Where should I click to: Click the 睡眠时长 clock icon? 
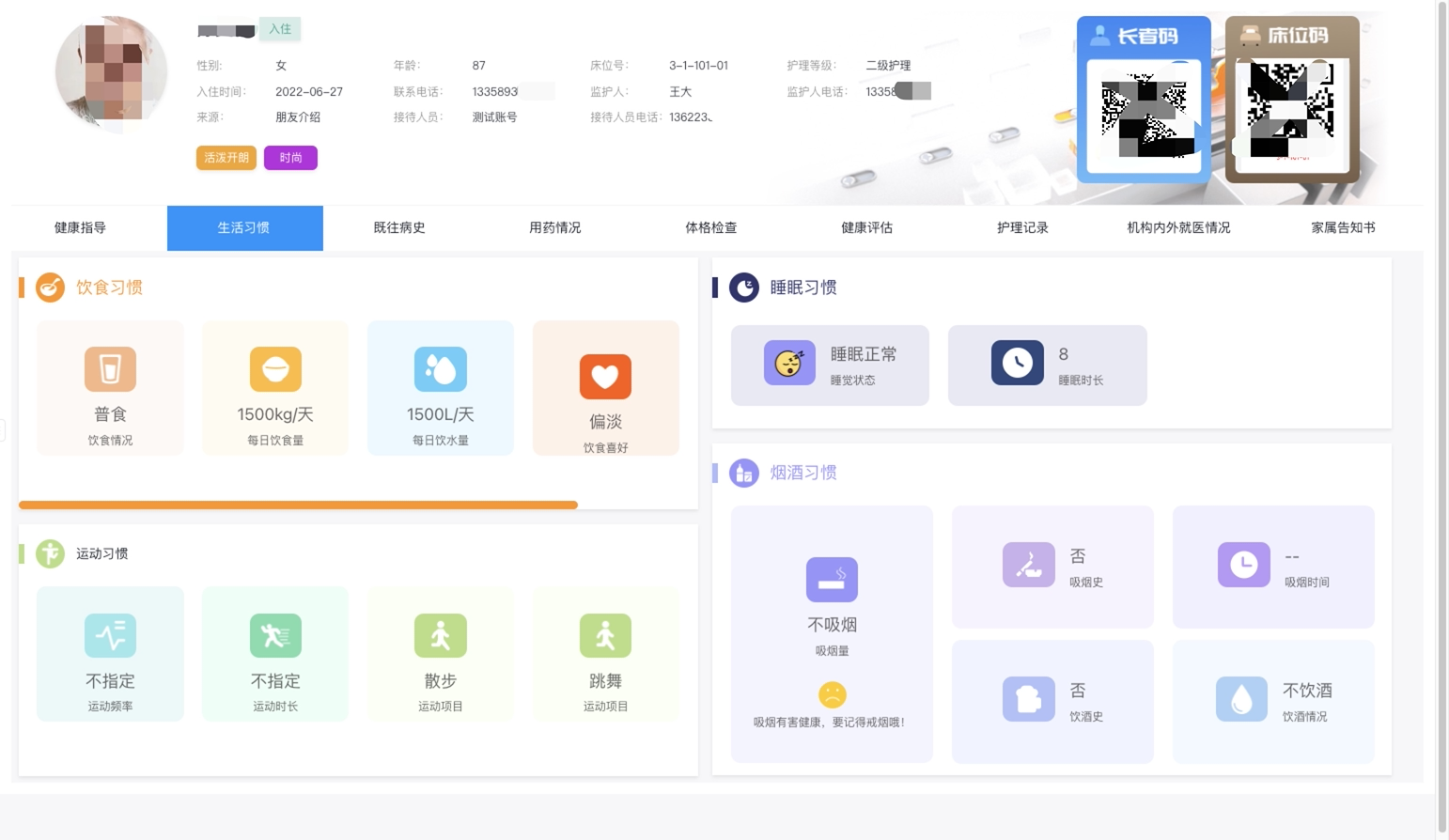coord(1017,363)
